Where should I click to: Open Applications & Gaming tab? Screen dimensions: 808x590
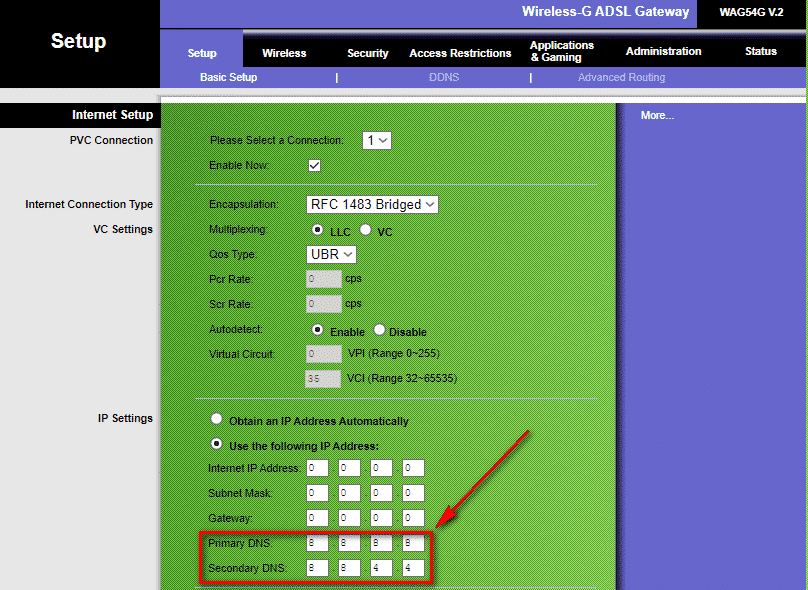[x=562, y=52]
